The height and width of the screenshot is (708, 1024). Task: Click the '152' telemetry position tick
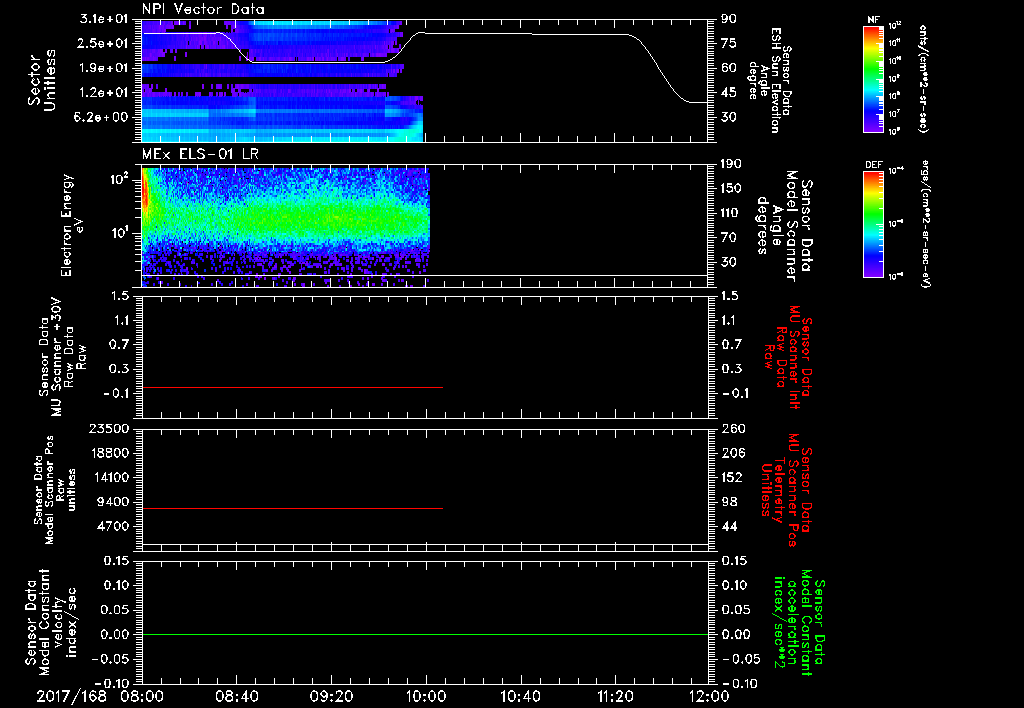[x=731, y=477]
